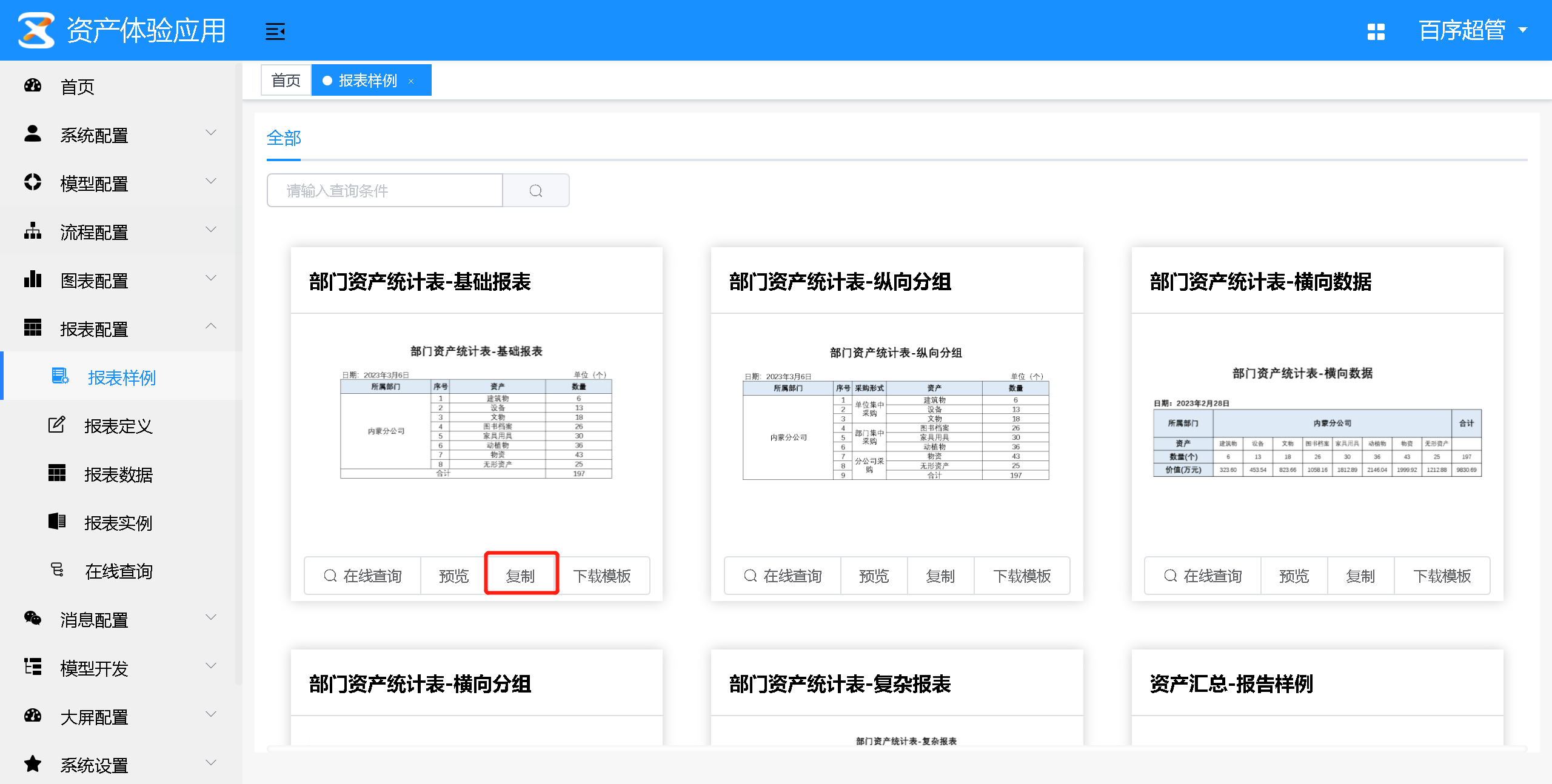Viewport: 1552px width, 784px height.
Task: Expand the 模型开发 menu chevron
Action: (x=211, y=666)
